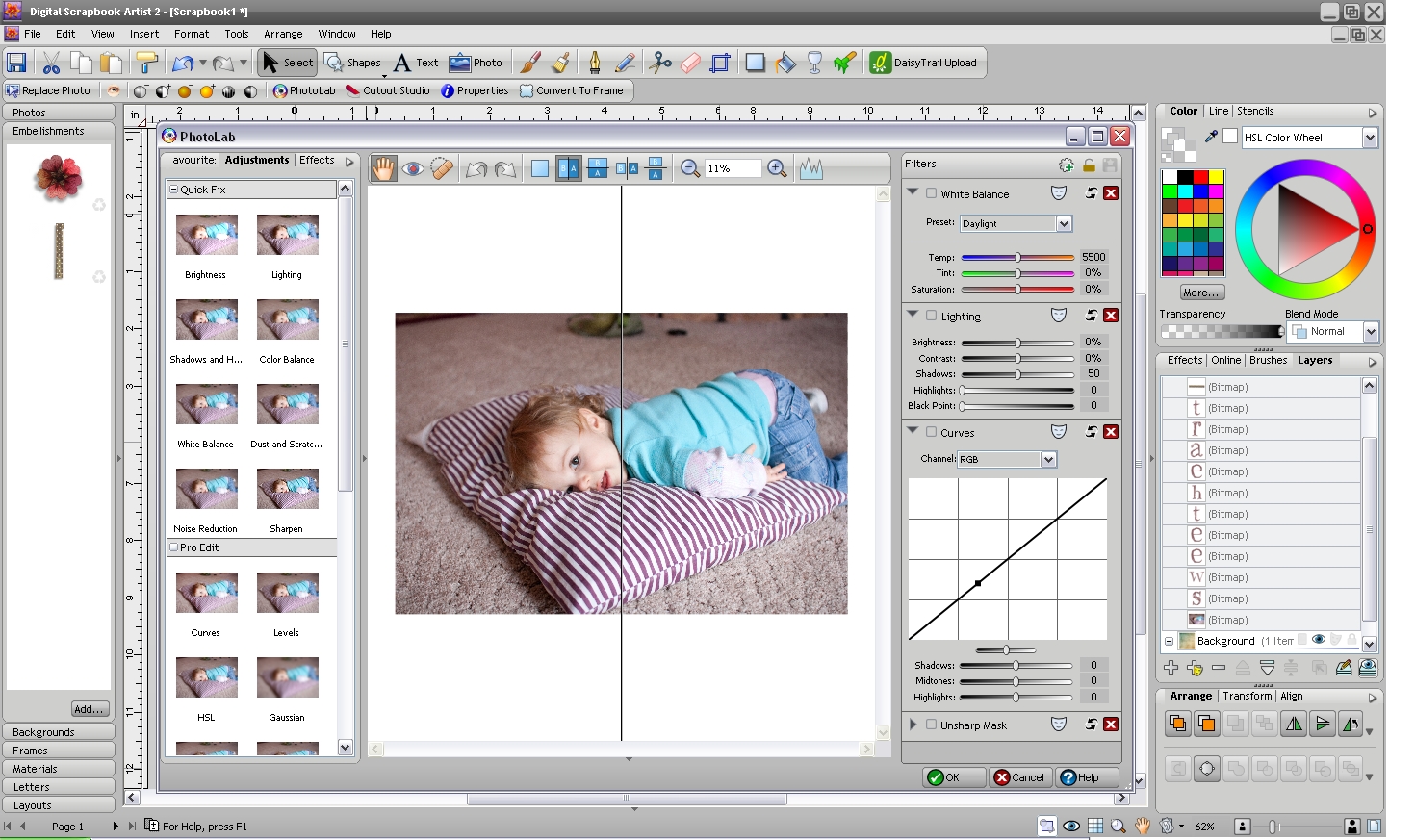Select the Pan hand tool in PhotoLab

coord(383,168)
